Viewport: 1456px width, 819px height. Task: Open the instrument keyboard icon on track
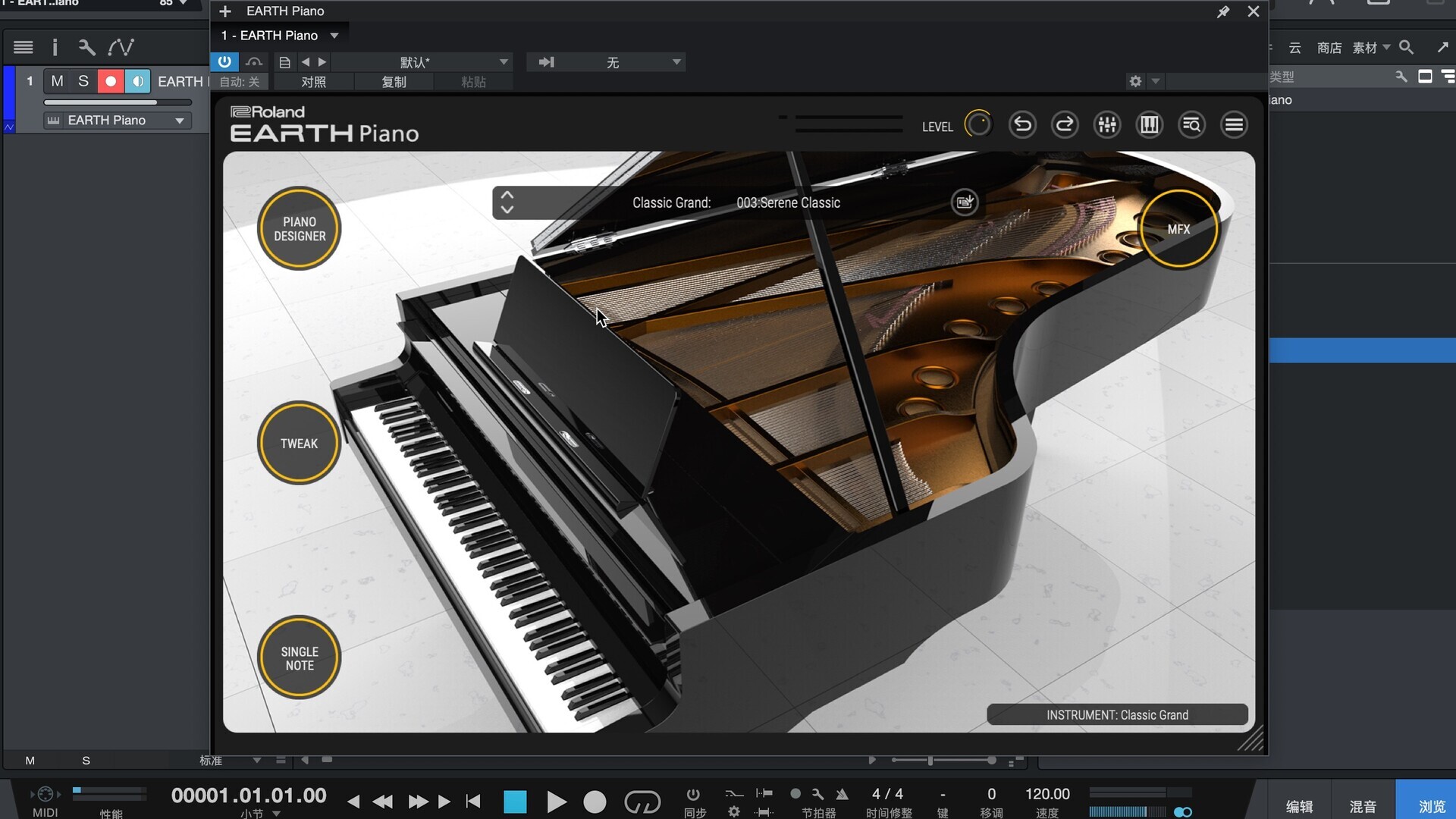tap(53, 121)
